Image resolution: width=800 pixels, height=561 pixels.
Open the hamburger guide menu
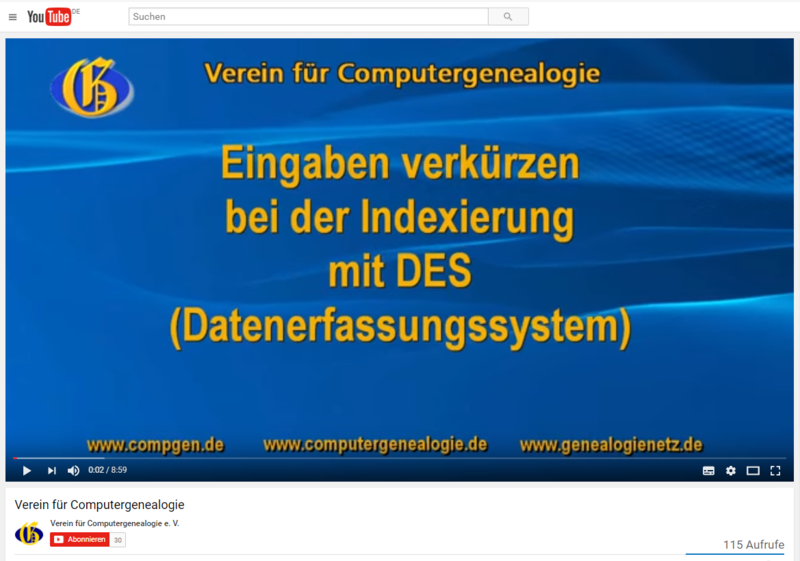point(13,17)
